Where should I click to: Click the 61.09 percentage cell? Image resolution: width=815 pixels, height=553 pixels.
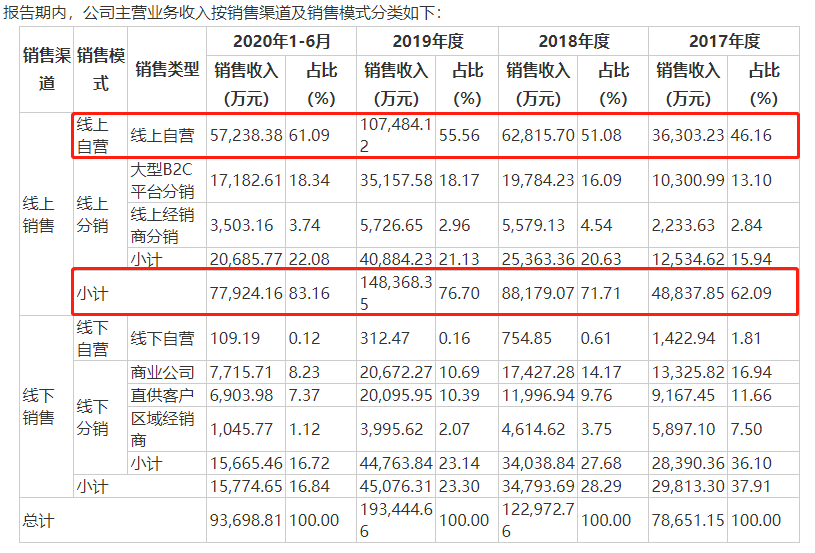coord(309,135)
